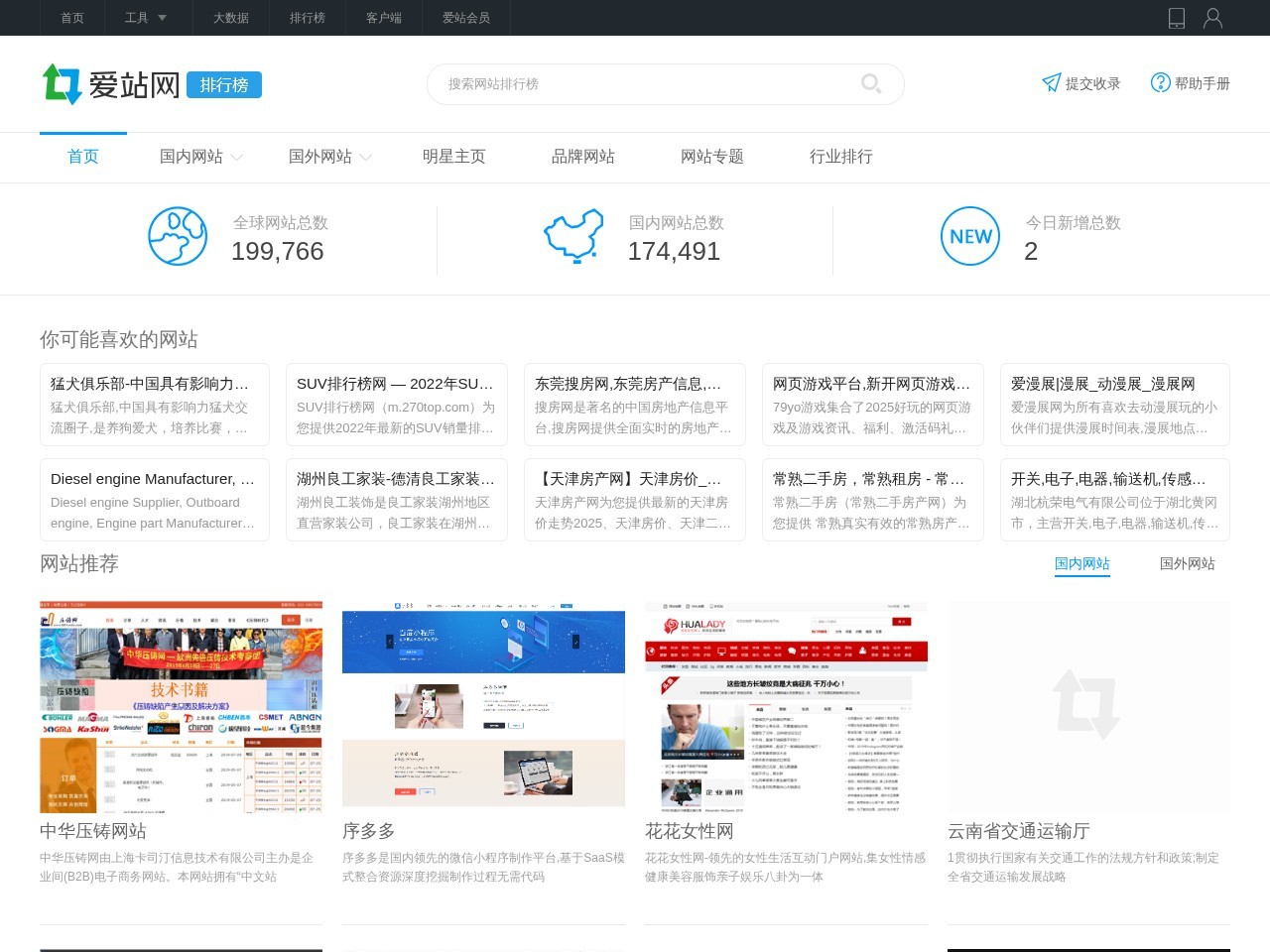1270x952 pixels.
Task: Expand the 工具 dropdown menu
Action: pyautogui.click(x=145, y=17)
